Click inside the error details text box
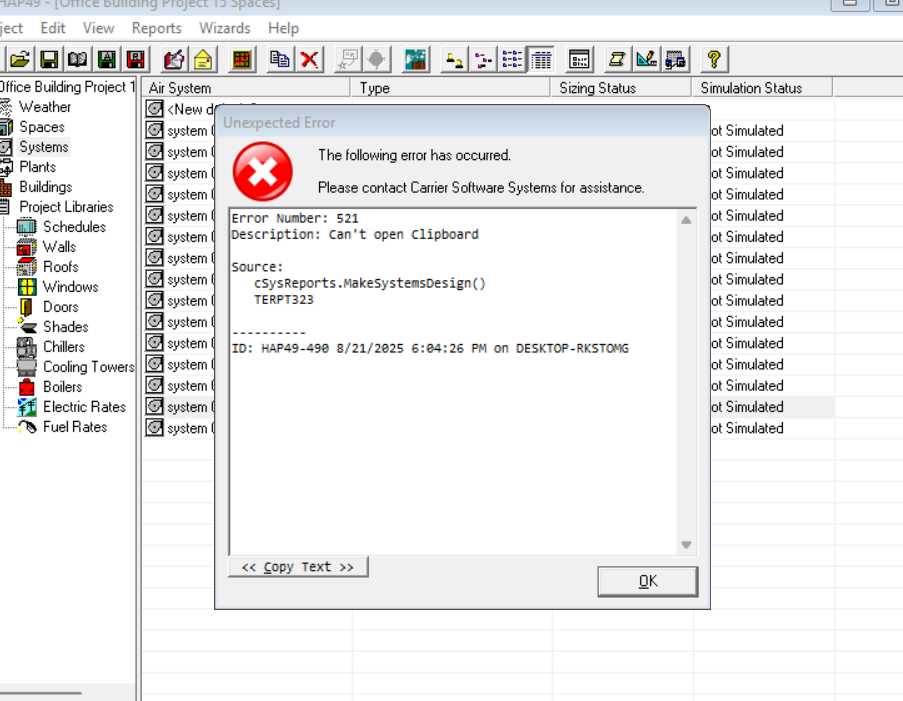903x701 pixels. coord(453,382)
